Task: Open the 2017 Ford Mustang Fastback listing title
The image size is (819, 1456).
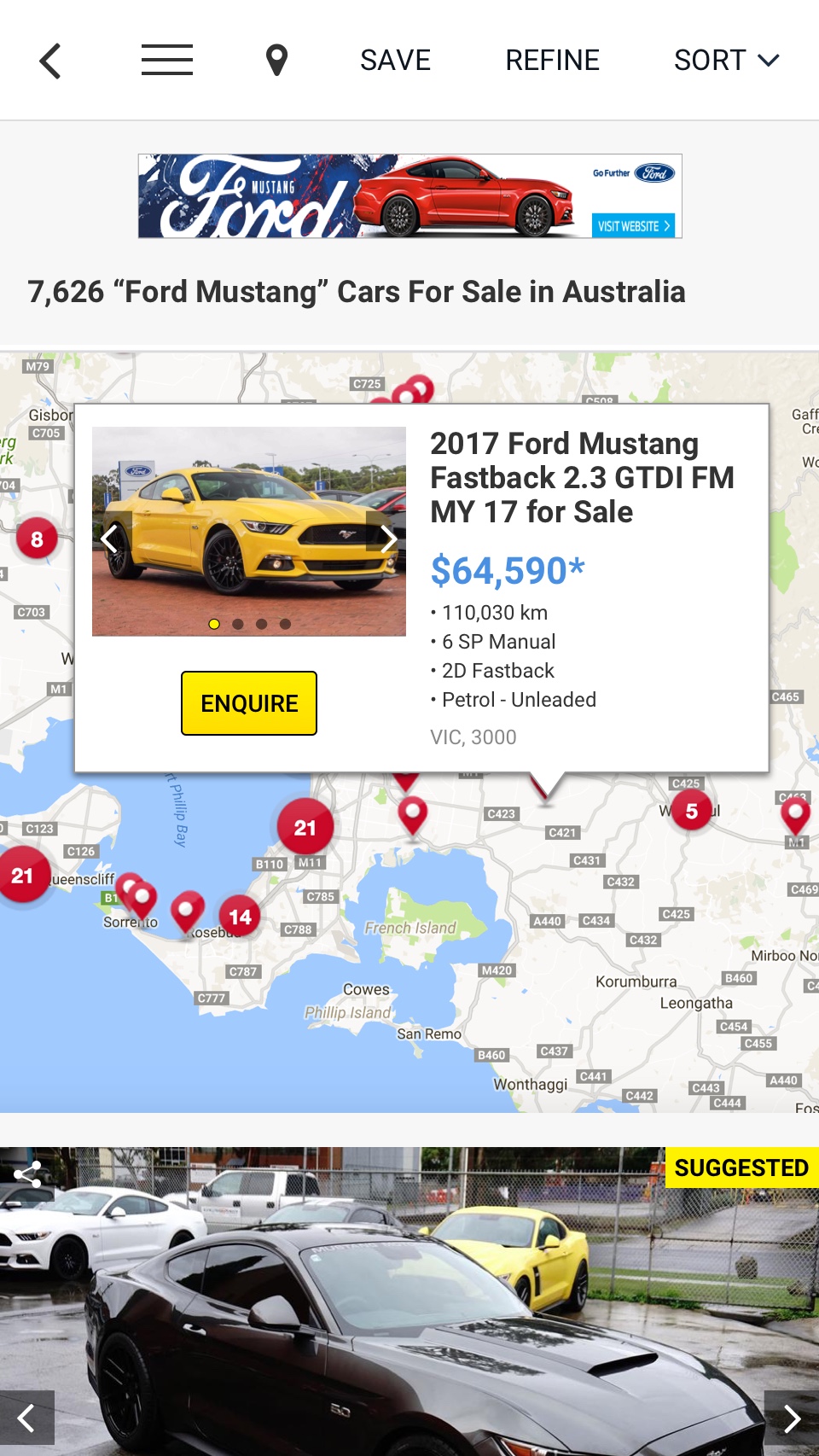Action: pos(582,478)
